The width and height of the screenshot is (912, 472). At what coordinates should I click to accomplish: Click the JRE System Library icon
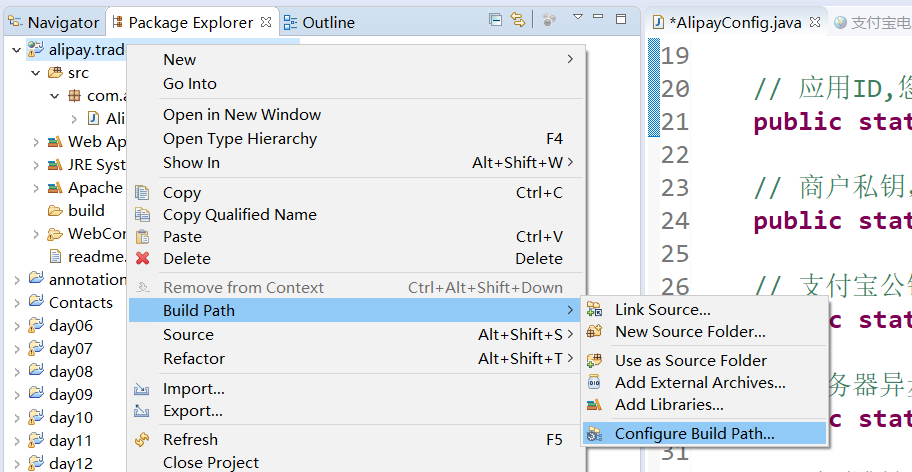point(55,165)
